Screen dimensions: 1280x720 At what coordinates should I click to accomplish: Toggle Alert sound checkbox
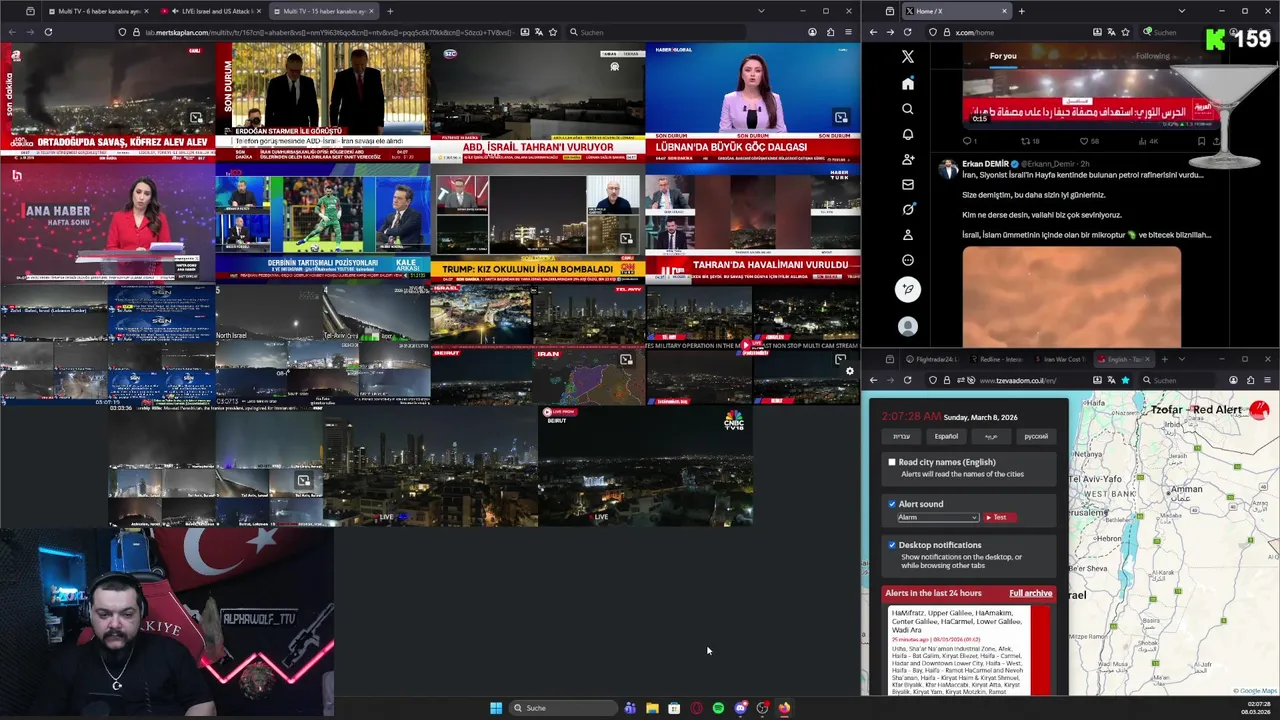[x=892, y=504]
